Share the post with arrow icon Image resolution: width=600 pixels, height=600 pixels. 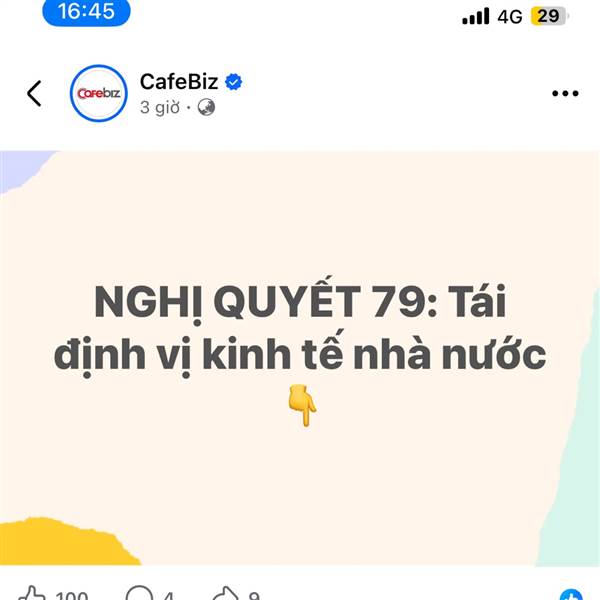pos(226,593)
